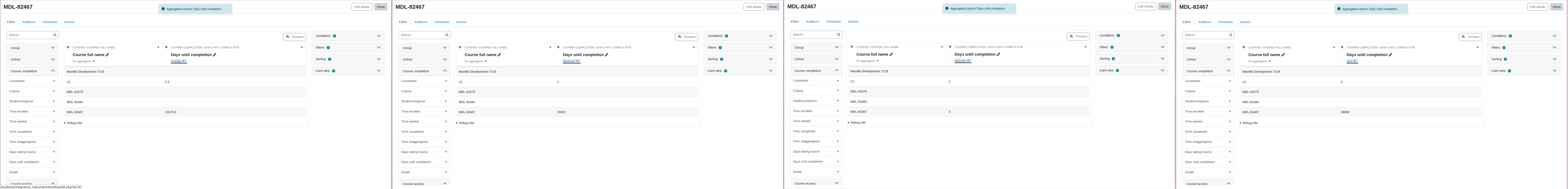Add Days taking course in Minimum aggregation panel
This screenshot has height=189, width=1568.
(x=838, y=151)
